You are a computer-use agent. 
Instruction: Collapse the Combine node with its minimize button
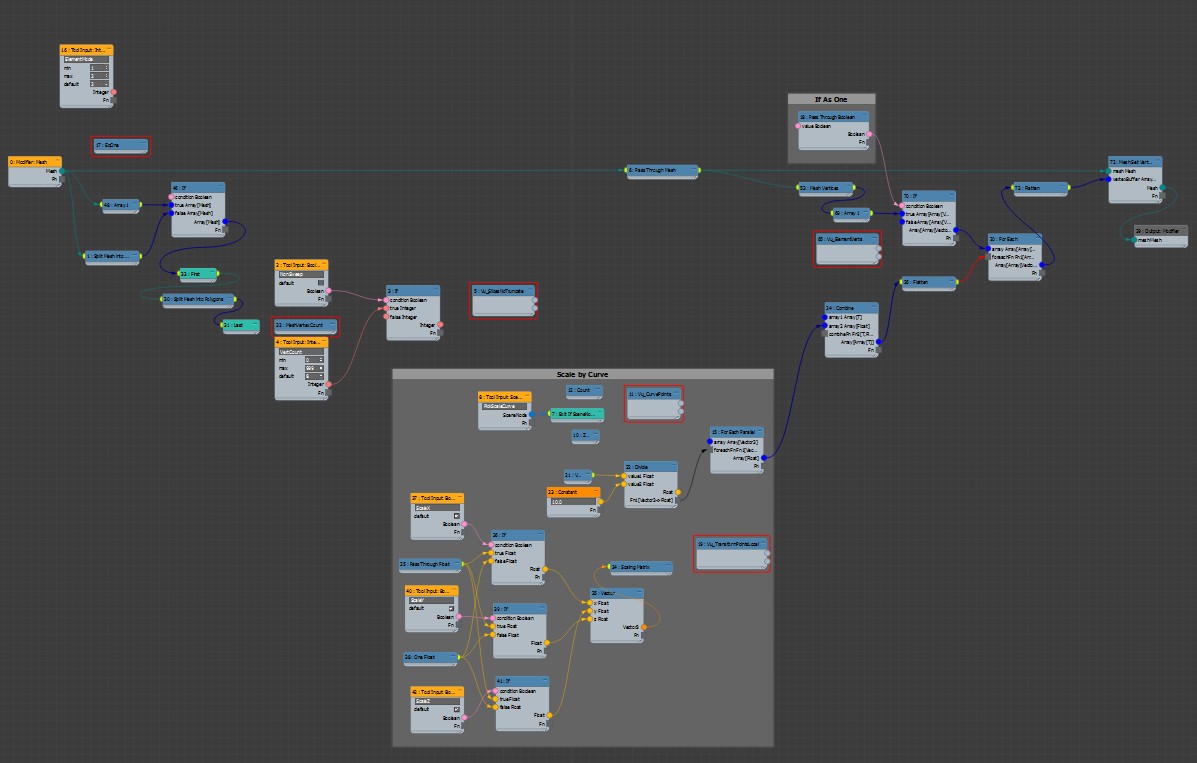(x=876, y=308)
